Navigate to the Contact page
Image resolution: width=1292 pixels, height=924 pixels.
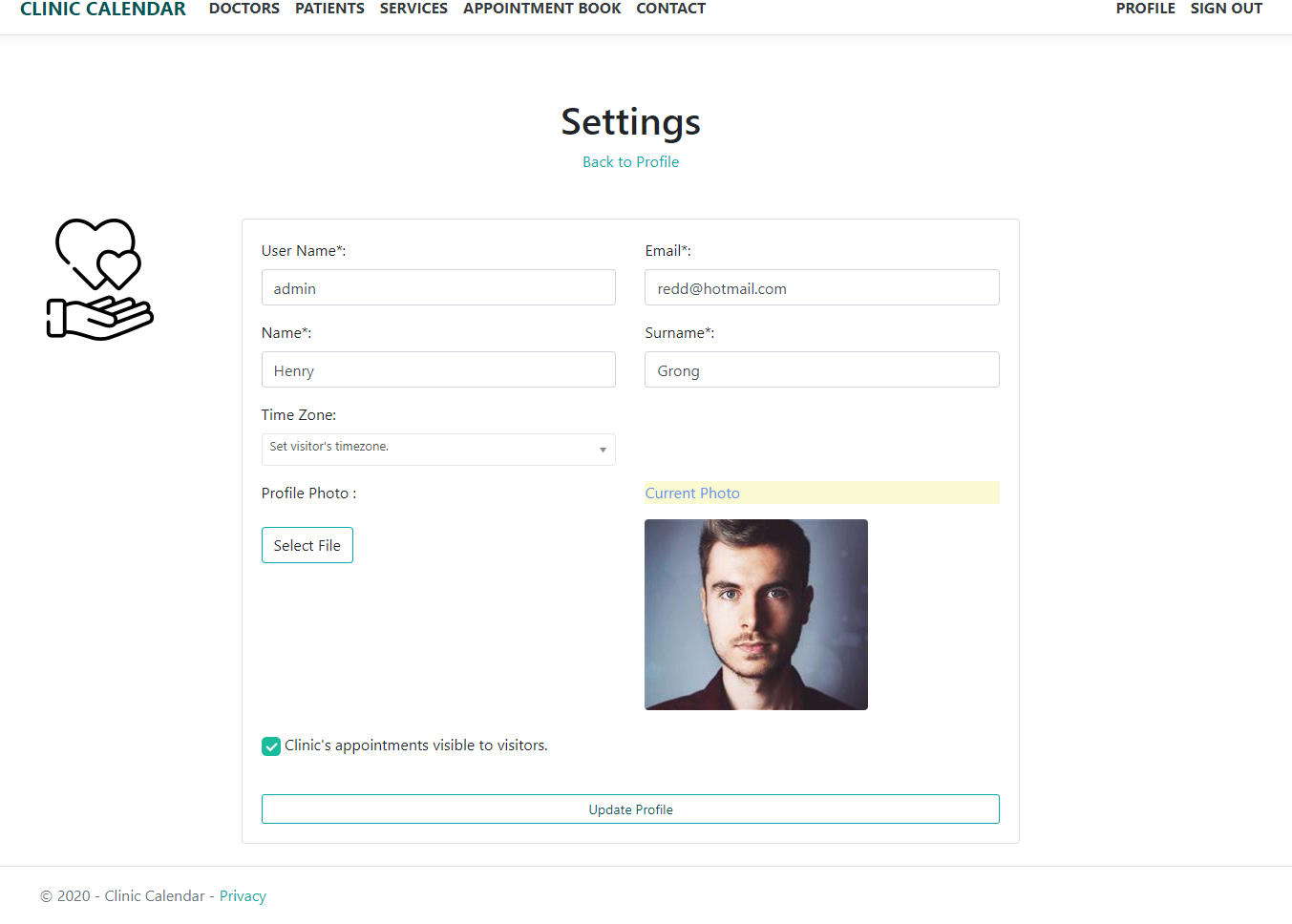671,9
